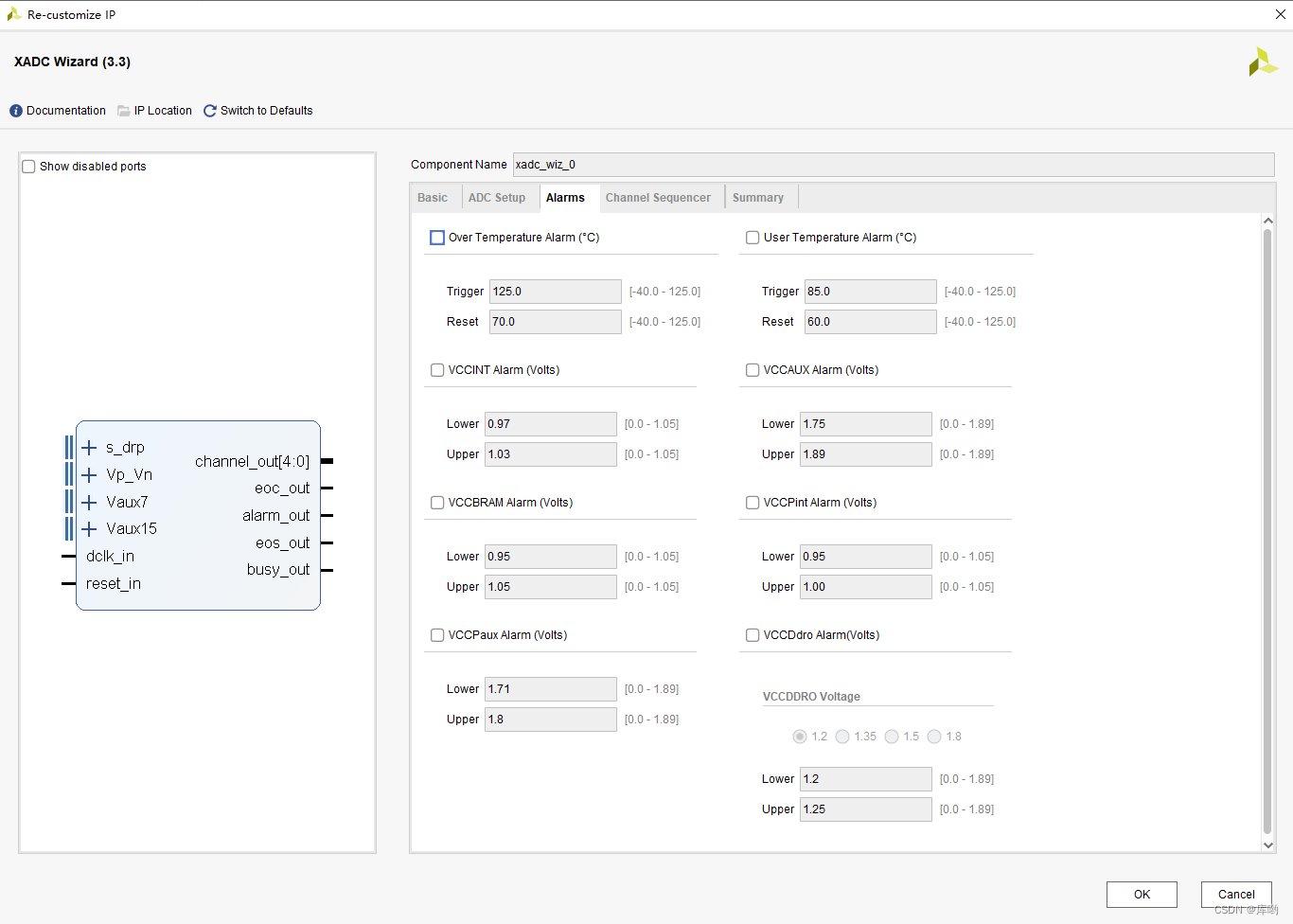Click the Vivado logo in title bar

(14, 14)
